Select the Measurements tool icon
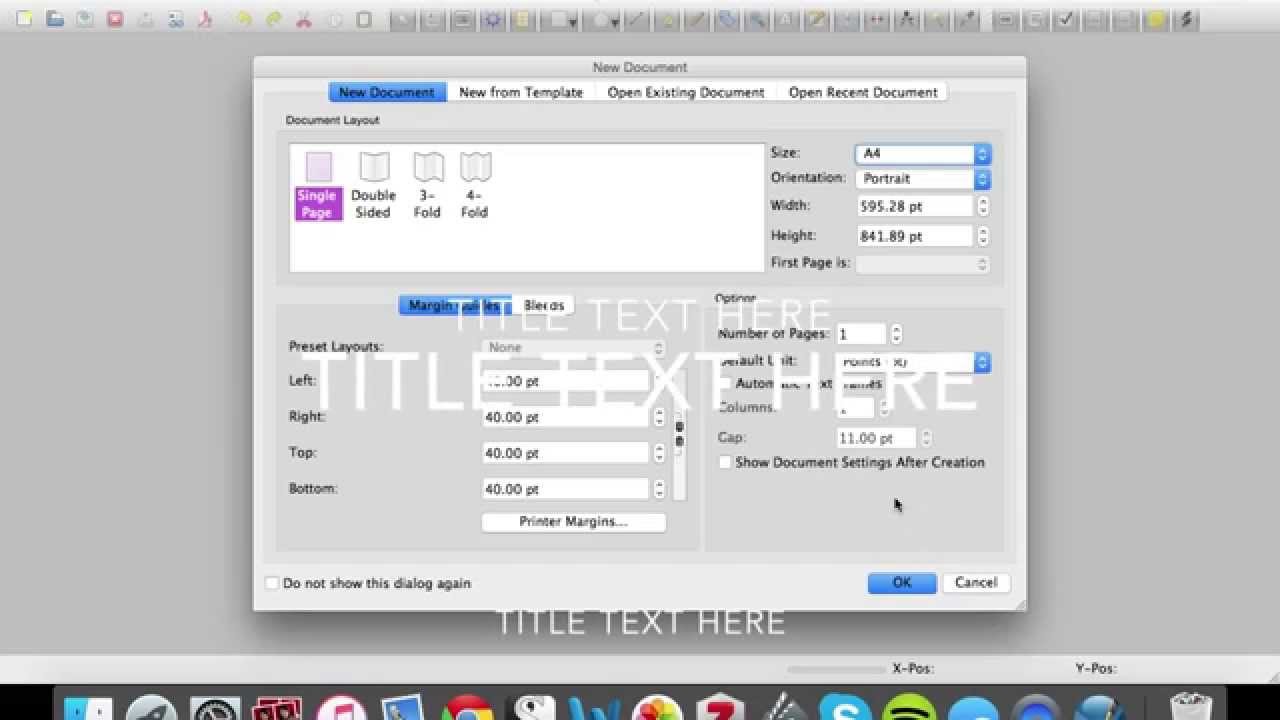The width and height of the screenshot is (1280, 720). tap(905, 19)
